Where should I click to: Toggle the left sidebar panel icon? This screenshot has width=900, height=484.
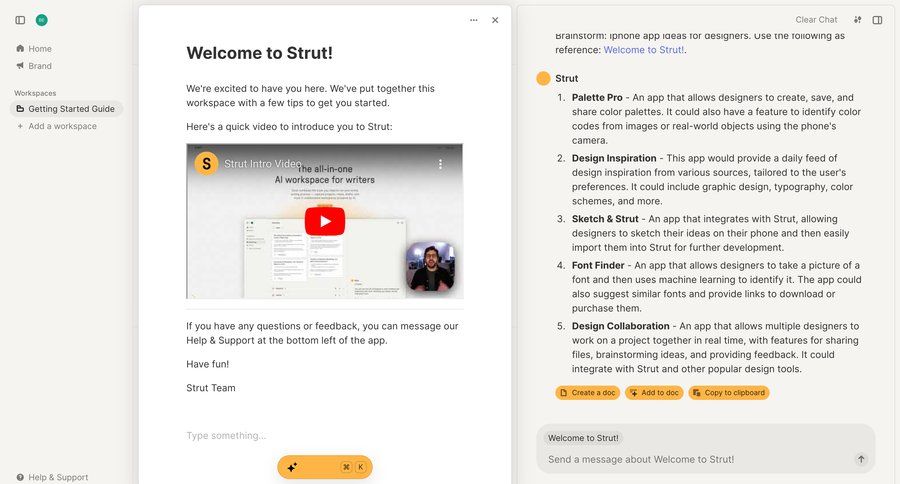pyautogui.click(x=20, y=20)
